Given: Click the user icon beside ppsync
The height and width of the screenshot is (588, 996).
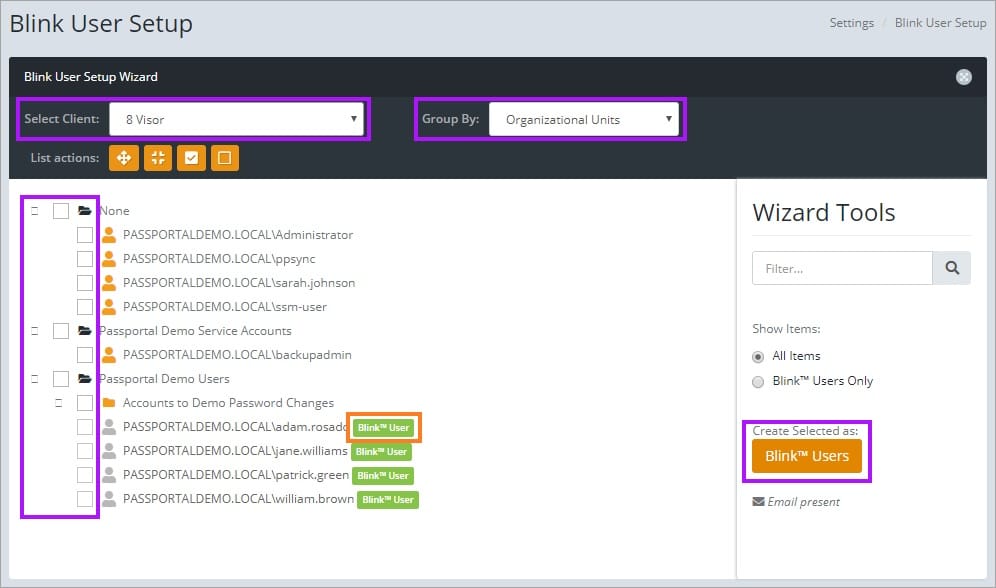Looking at the screenshot, I should 109,259.
